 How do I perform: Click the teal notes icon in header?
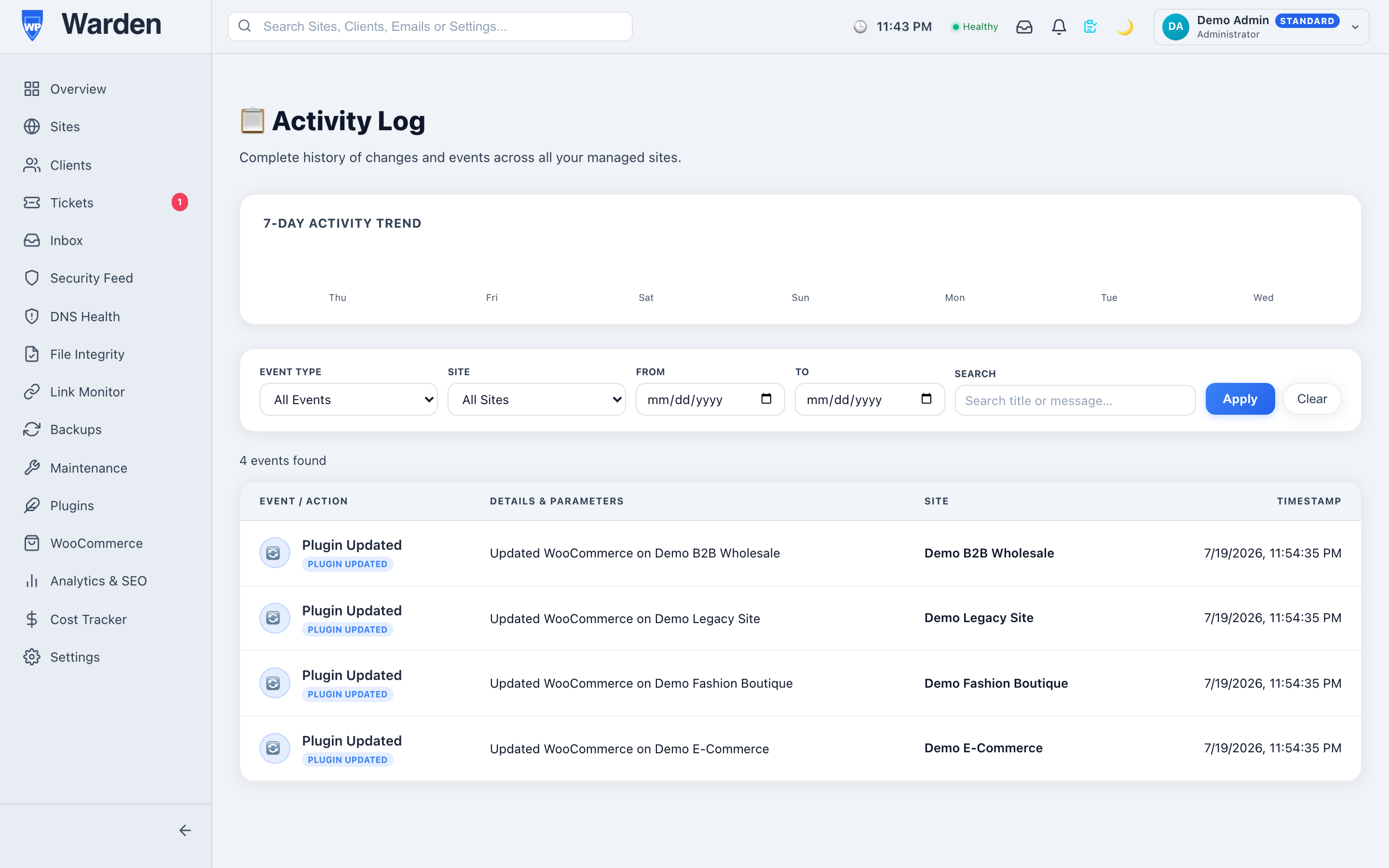point(1090,27)
